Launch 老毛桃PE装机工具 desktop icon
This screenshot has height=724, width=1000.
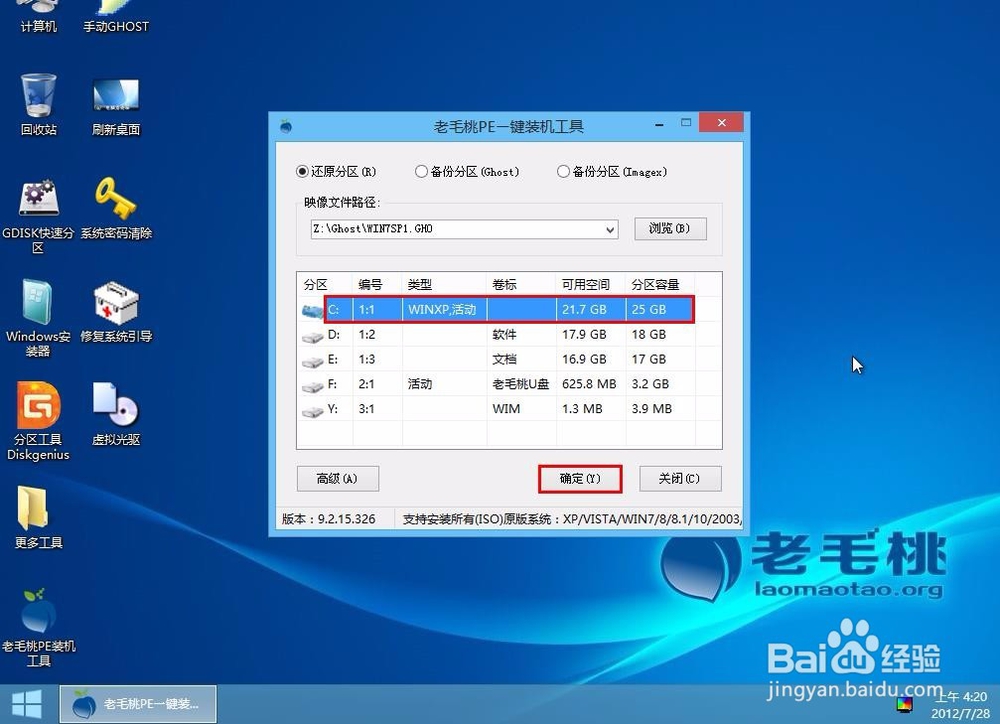tap(38, 628)
